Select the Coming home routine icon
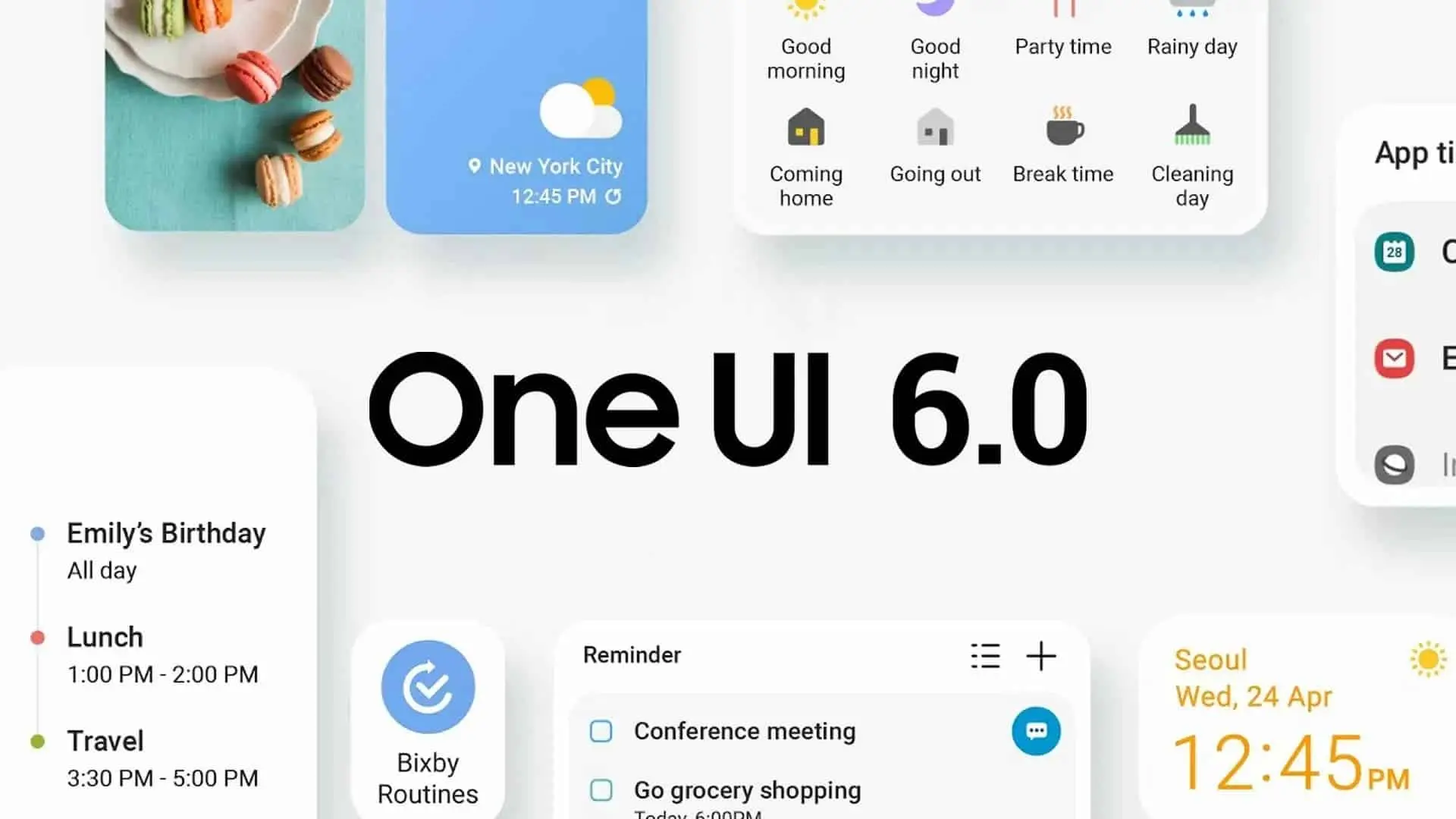This screenshot has width=1456, height=819. 806,130
